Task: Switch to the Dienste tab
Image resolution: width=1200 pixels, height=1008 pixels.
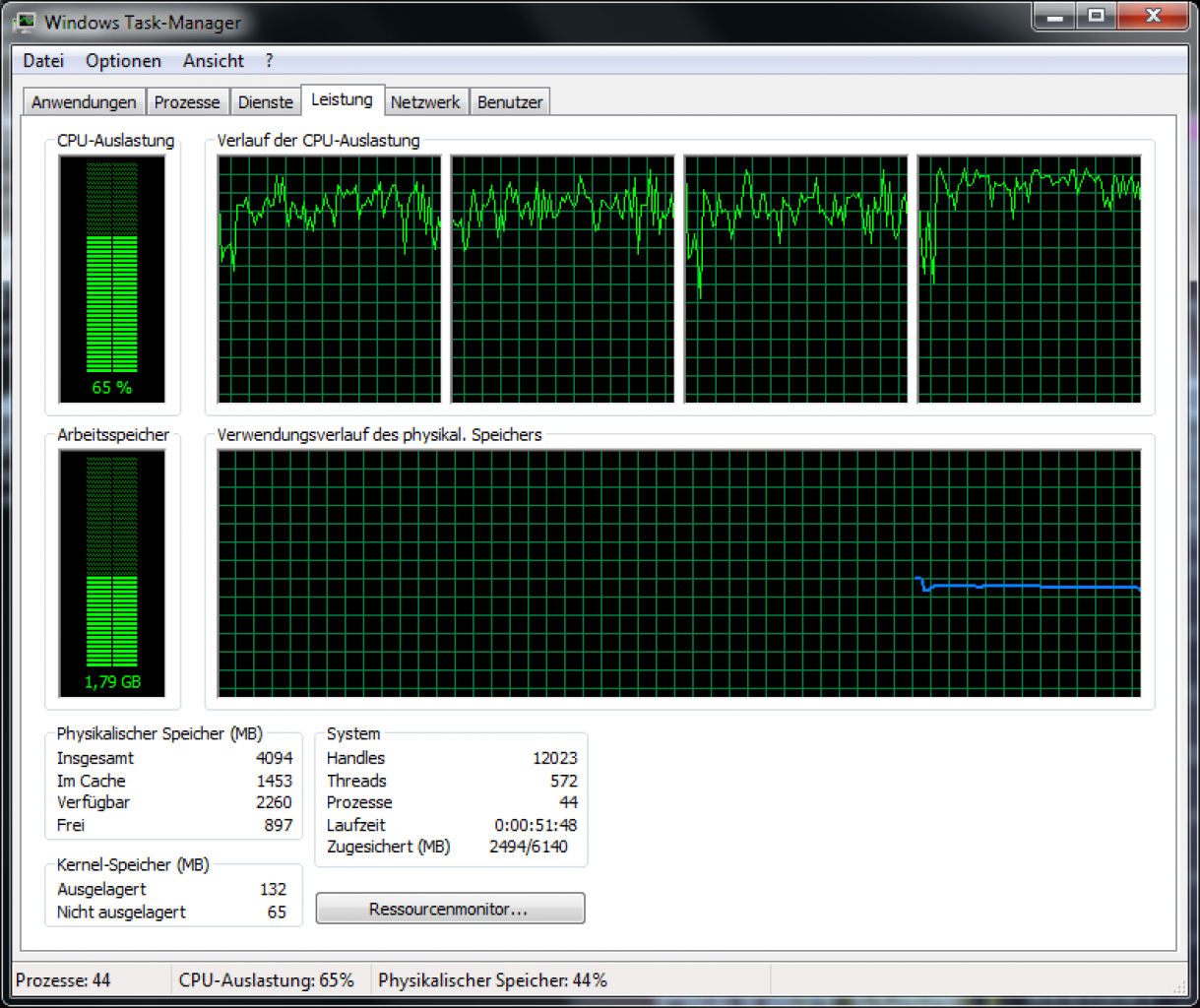Action: tap(266, 102)
